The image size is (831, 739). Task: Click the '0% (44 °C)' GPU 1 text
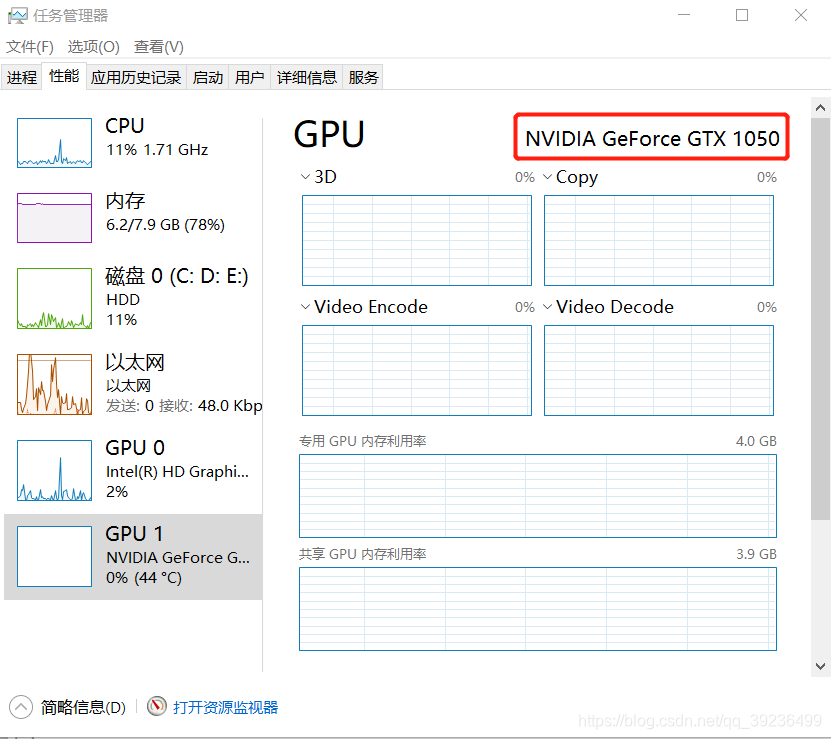(x=144, y=577)
